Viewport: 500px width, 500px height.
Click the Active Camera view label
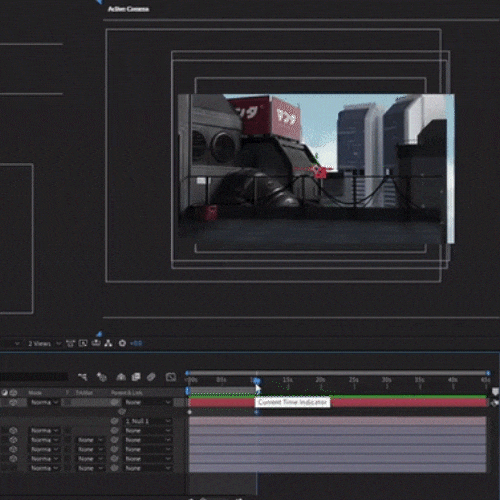click(x=128, y=9)
